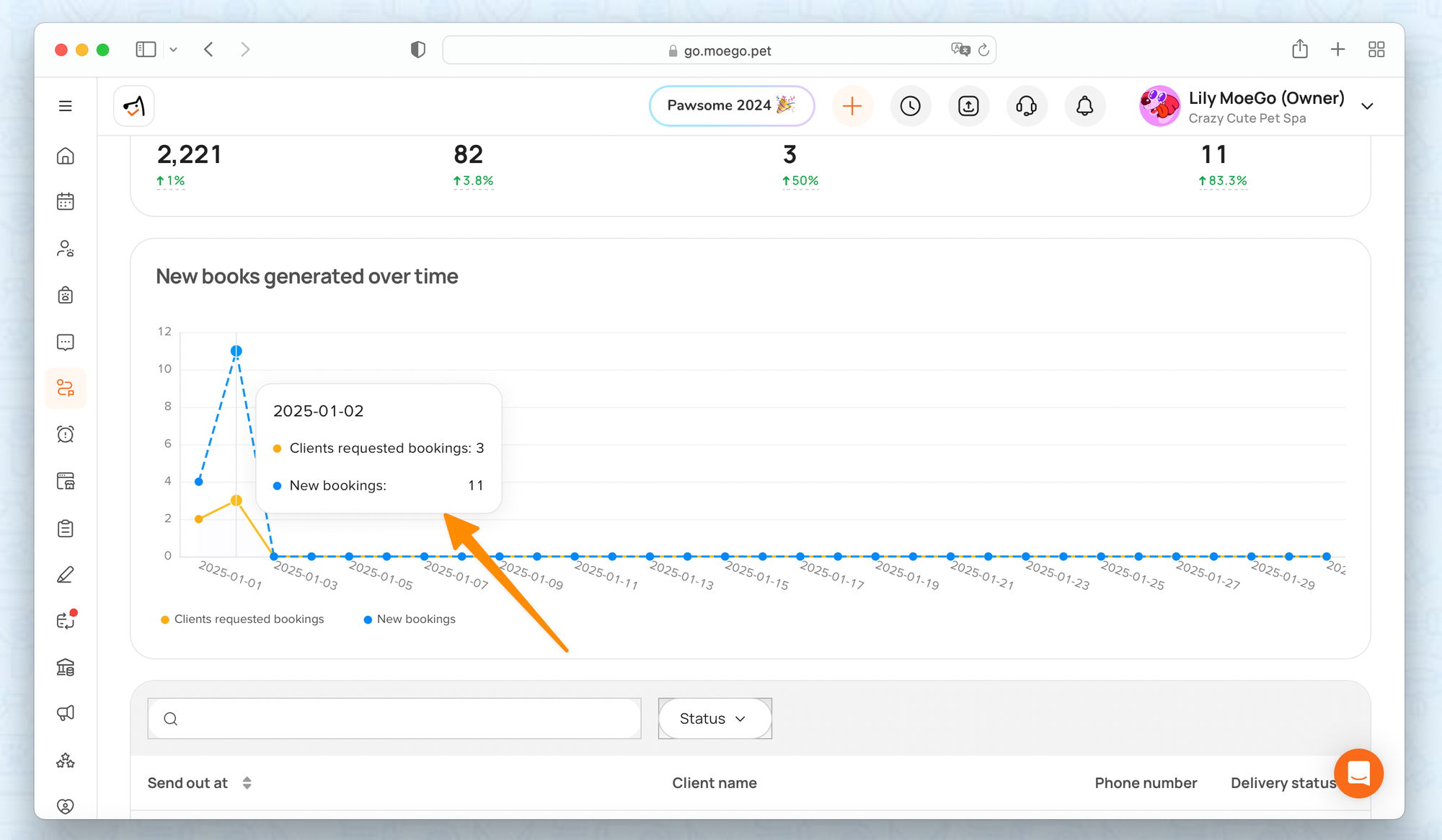Open the clock history icon in header

(x=910, y=106)
